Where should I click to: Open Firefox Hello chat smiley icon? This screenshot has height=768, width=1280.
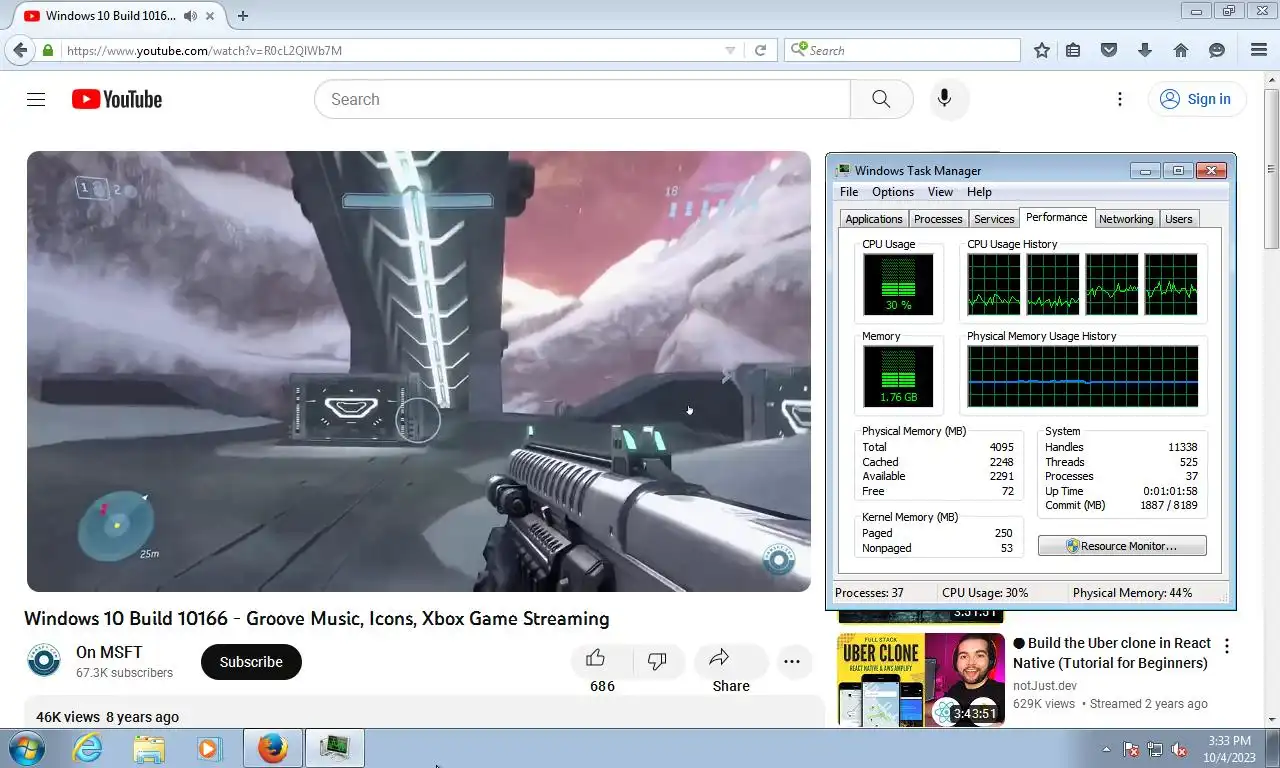click(1217, 50)
